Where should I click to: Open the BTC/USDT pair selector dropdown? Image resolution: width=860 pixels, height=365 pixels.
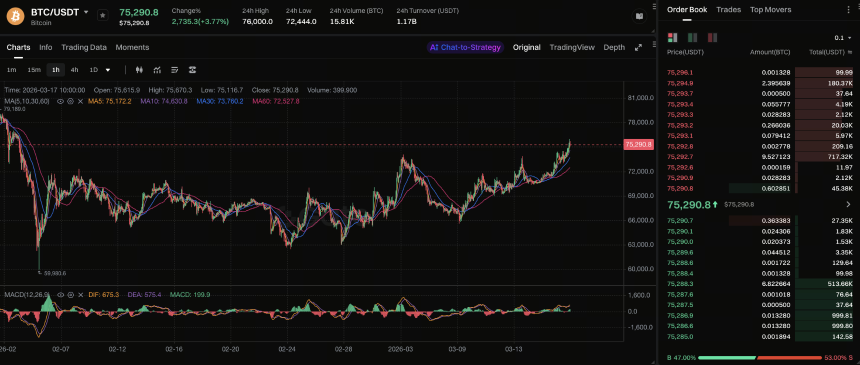tap(86, 12)
